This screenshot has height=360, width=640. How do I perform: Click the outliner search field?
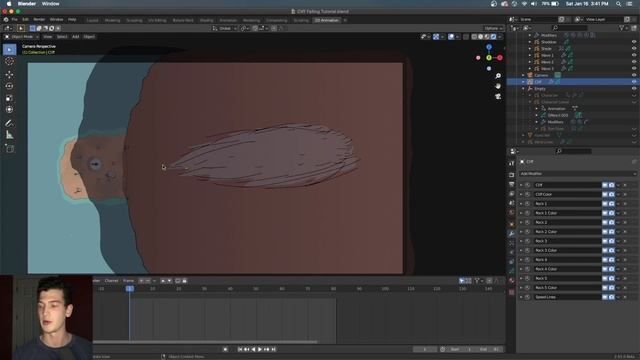point(569,28)
